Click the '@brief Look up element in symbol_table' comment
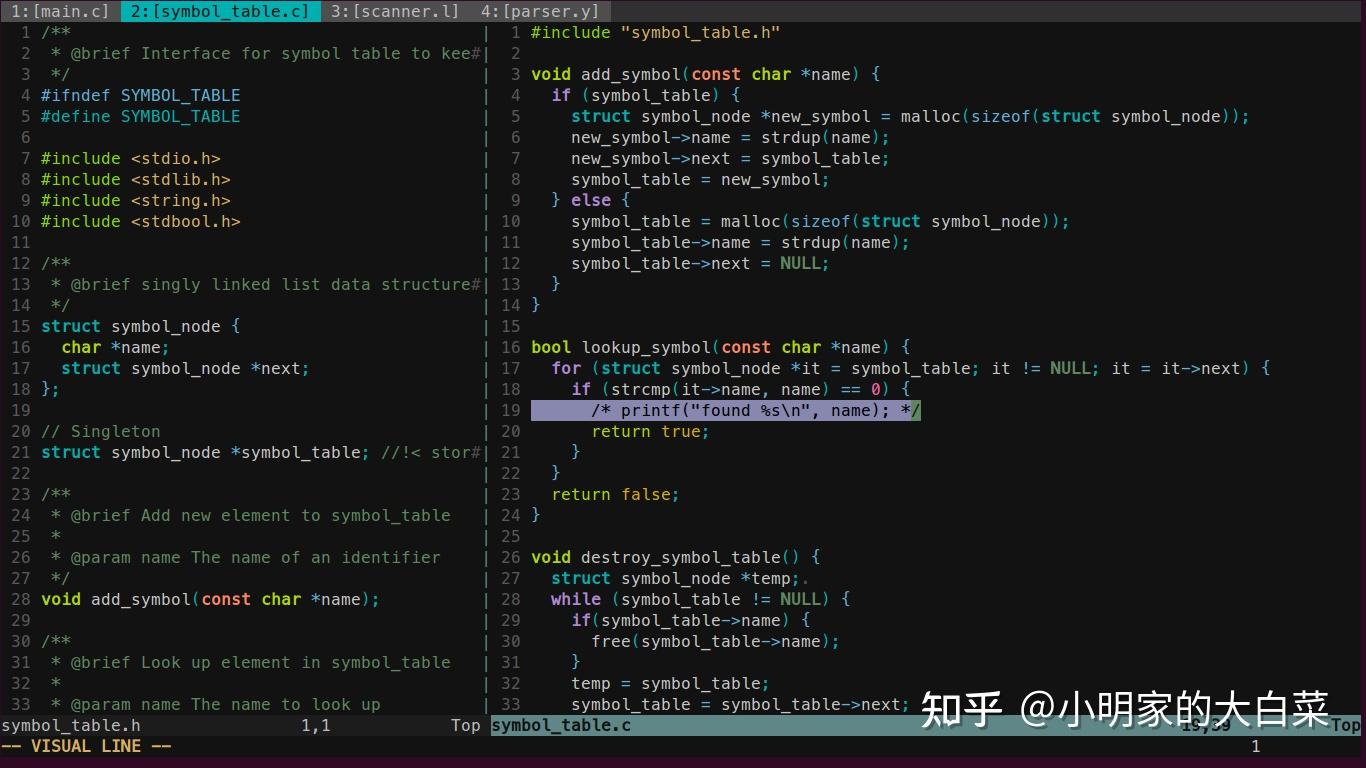 251,662
